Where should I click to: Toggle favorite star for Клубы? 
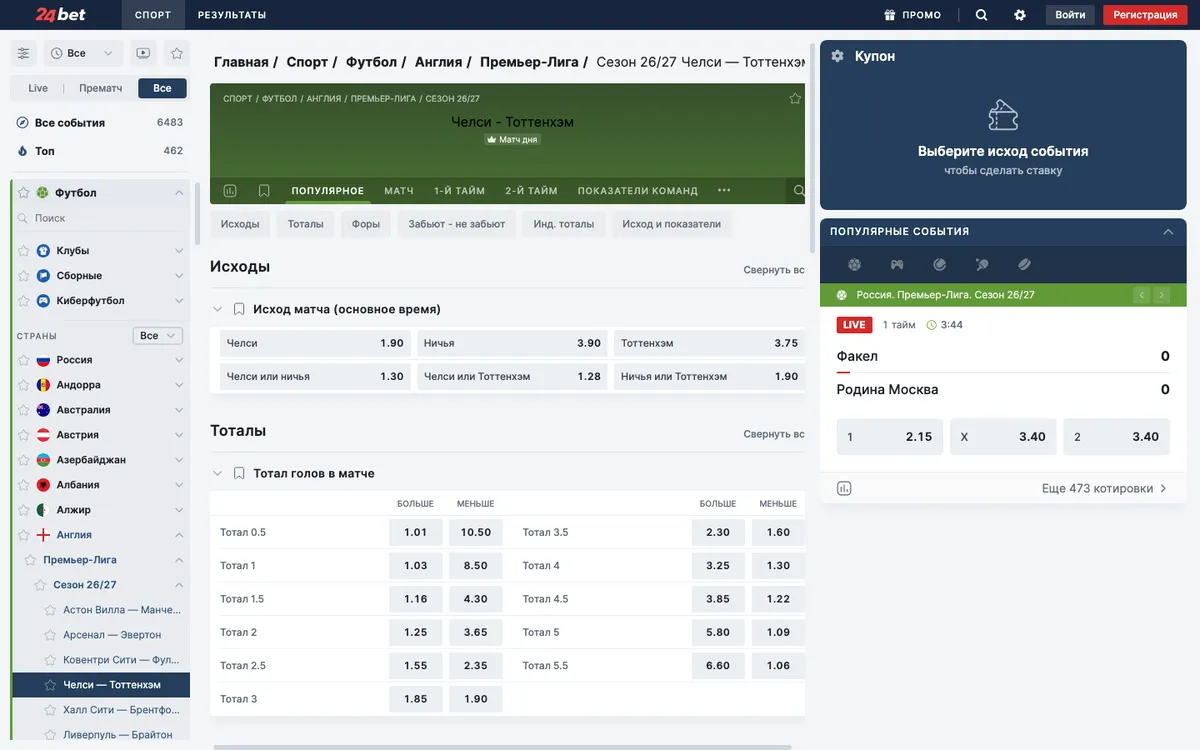click(x=24, y=251)
